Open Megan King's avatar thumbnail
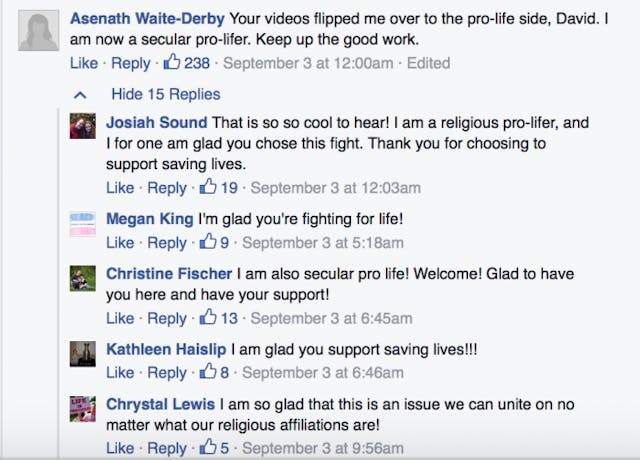The width and height of the screenshot is (640, 460). [x=82, y=222]
